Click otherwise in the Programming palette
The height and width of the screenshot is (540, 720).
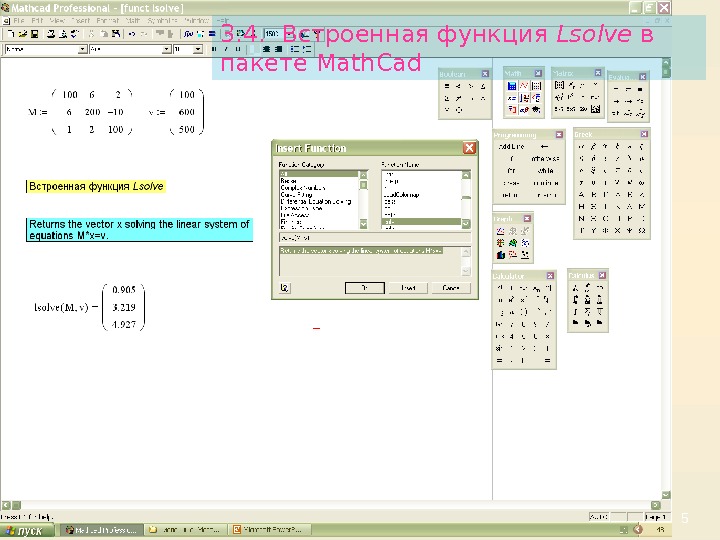pyautogui.click(x=546, y=159)
